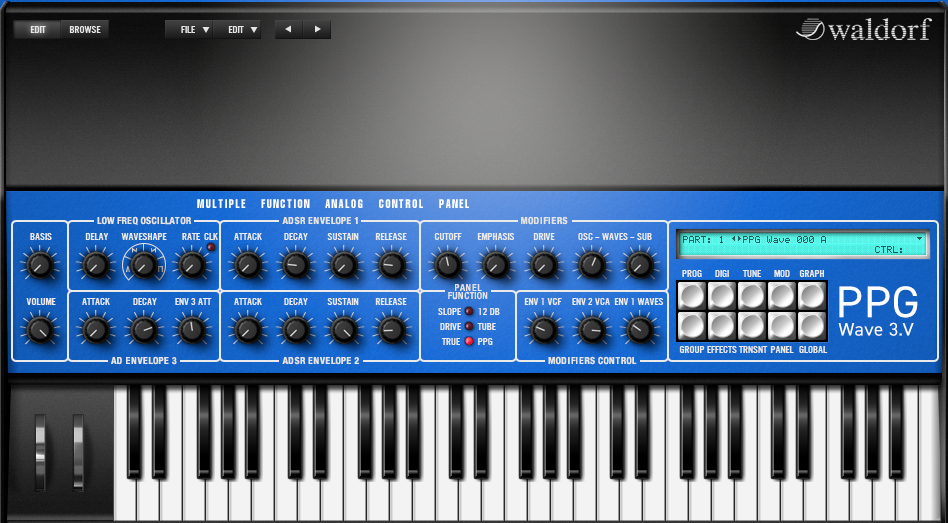The height and width of the screenshot is (523, 948).
Task: Click the ADSR Envelope 2 DECAY knob
Action: point(296,330)
